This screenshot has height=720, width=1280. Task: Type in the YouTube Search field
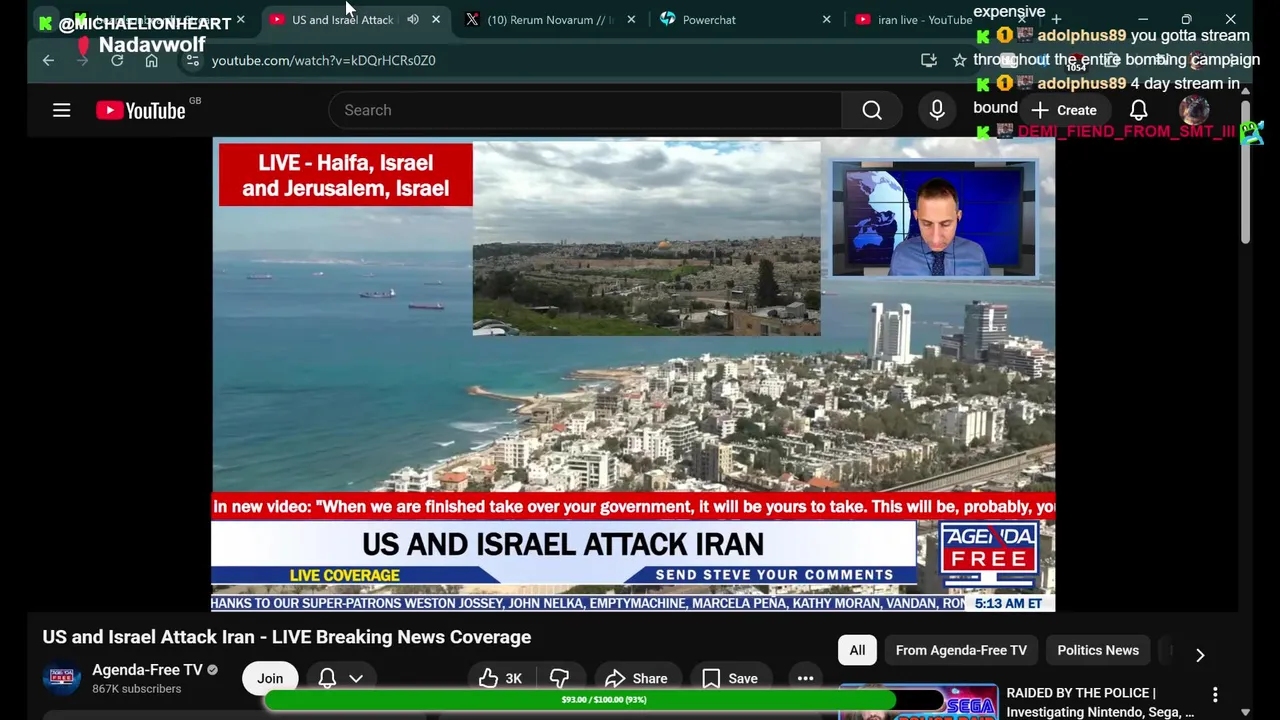(x=585, y=110)
